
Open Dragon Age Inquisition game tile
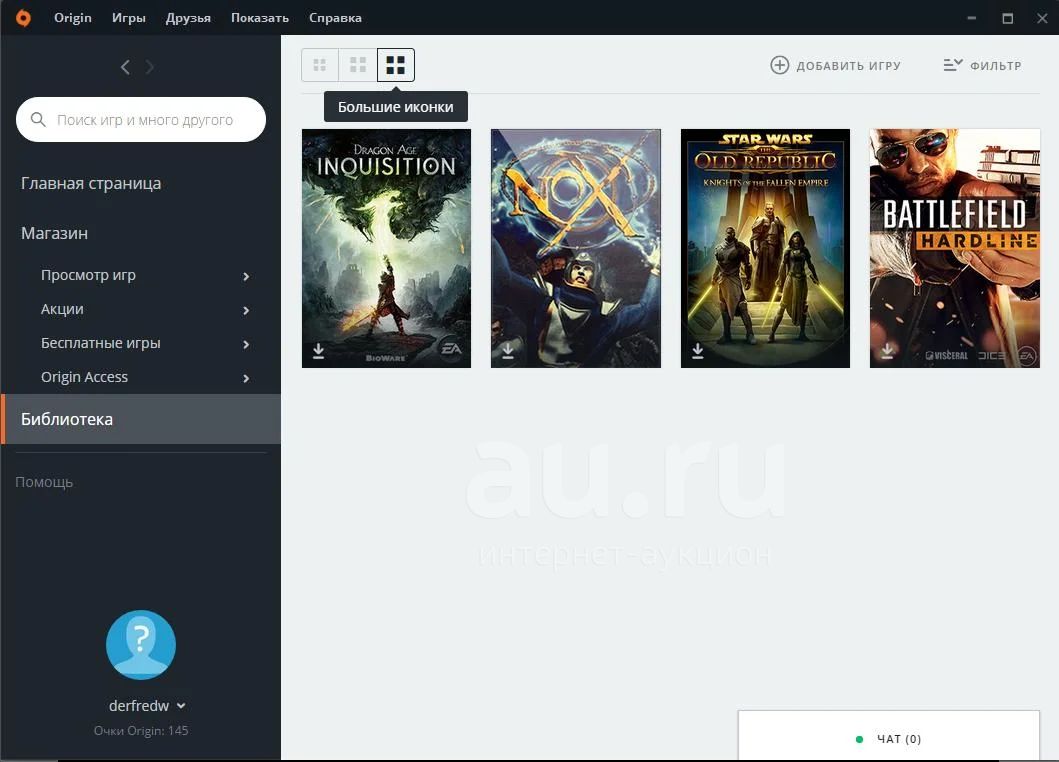[x=386, y=249]
